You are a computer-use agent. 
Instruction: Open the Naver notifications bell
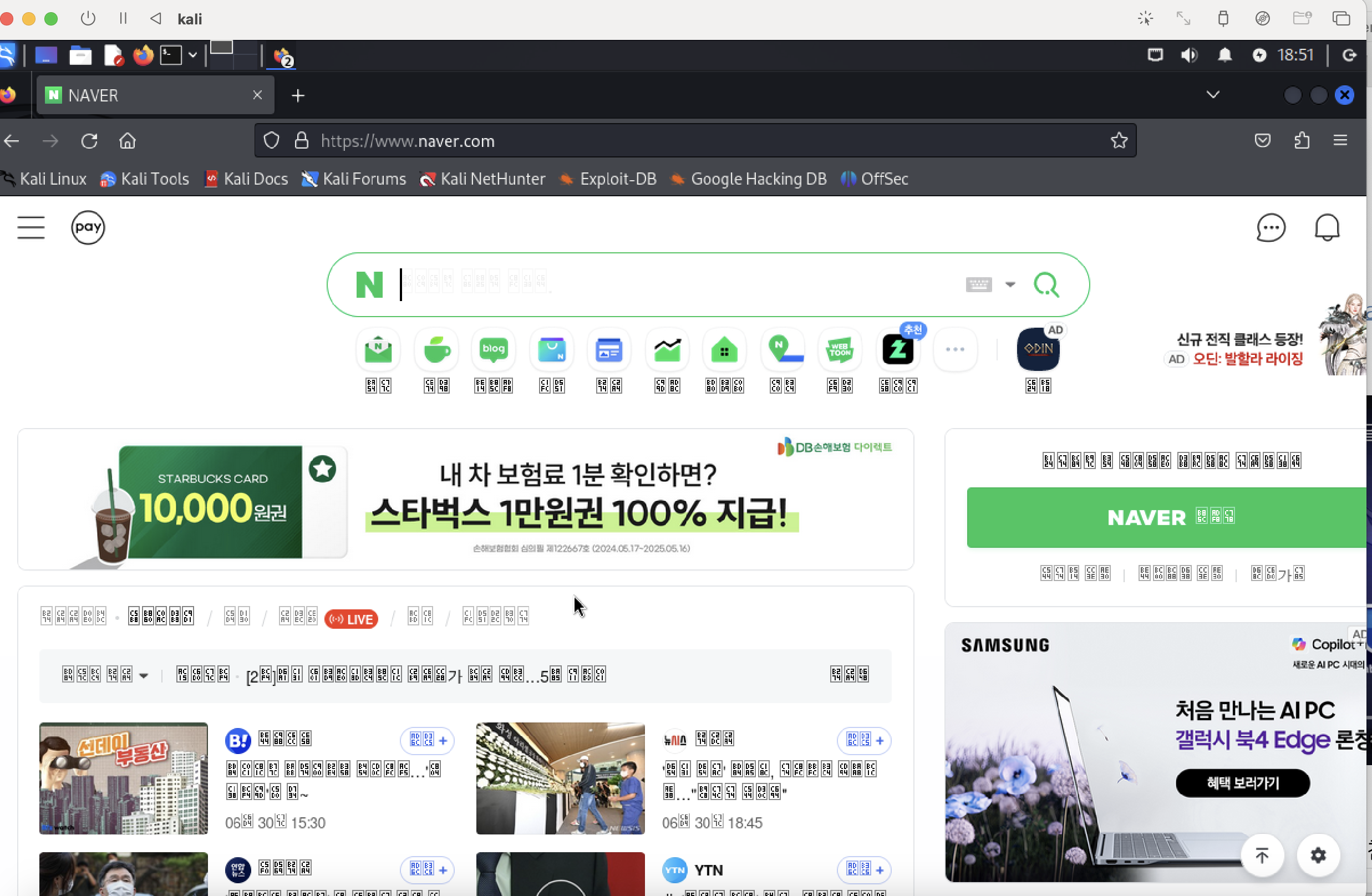tap(1327, 227)
